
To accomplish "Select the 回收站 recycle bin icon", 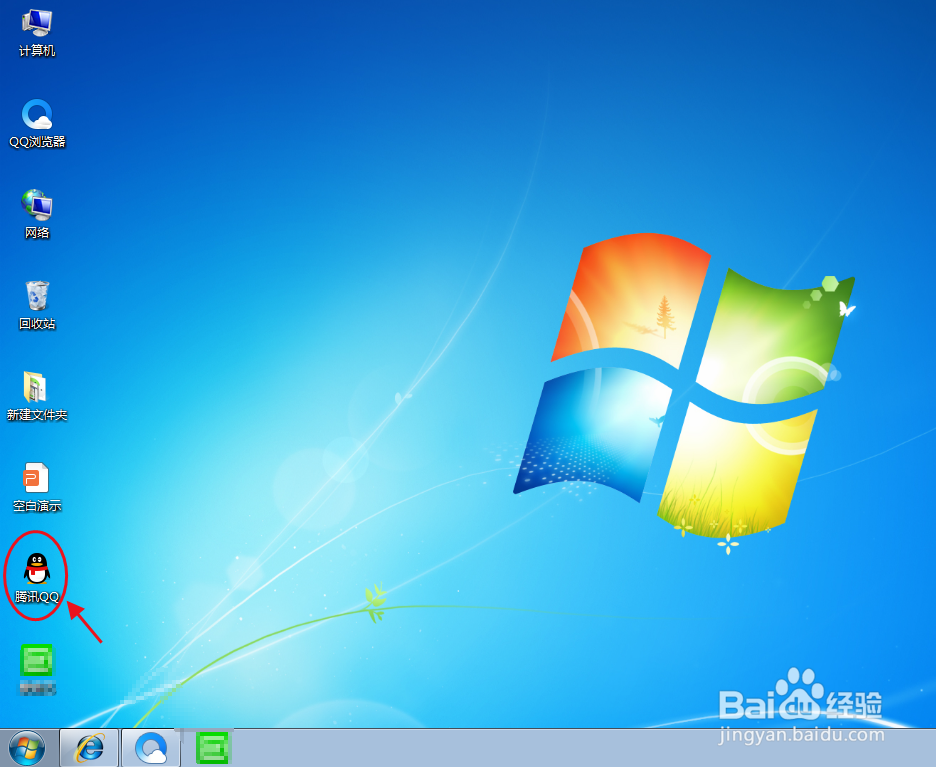I will click(37, 306).
